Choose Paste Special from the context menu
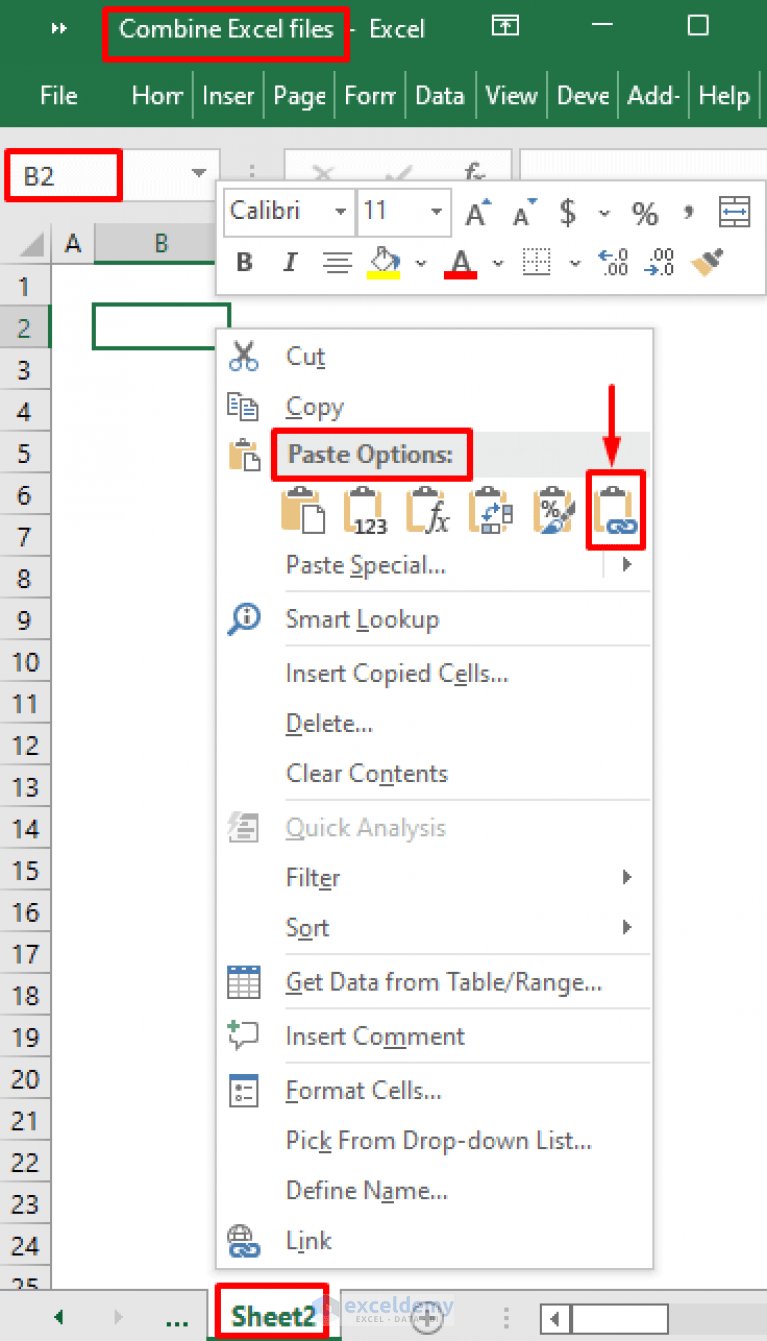767x1341 pixels. coord(365,565)
